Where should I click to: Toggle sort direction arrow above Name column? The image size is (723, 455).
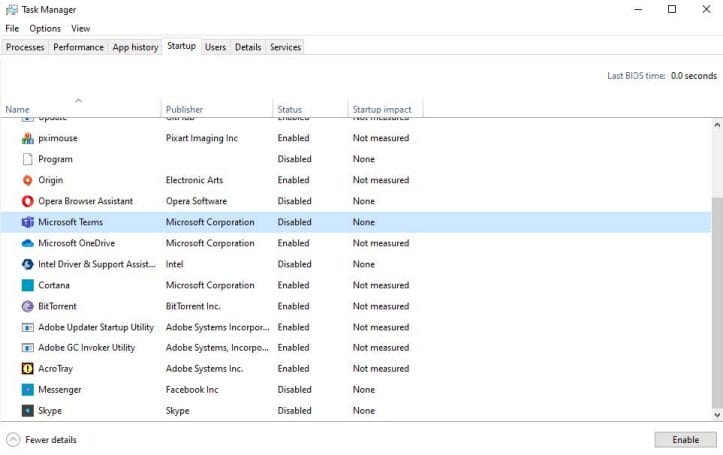(x=78, y=100)
